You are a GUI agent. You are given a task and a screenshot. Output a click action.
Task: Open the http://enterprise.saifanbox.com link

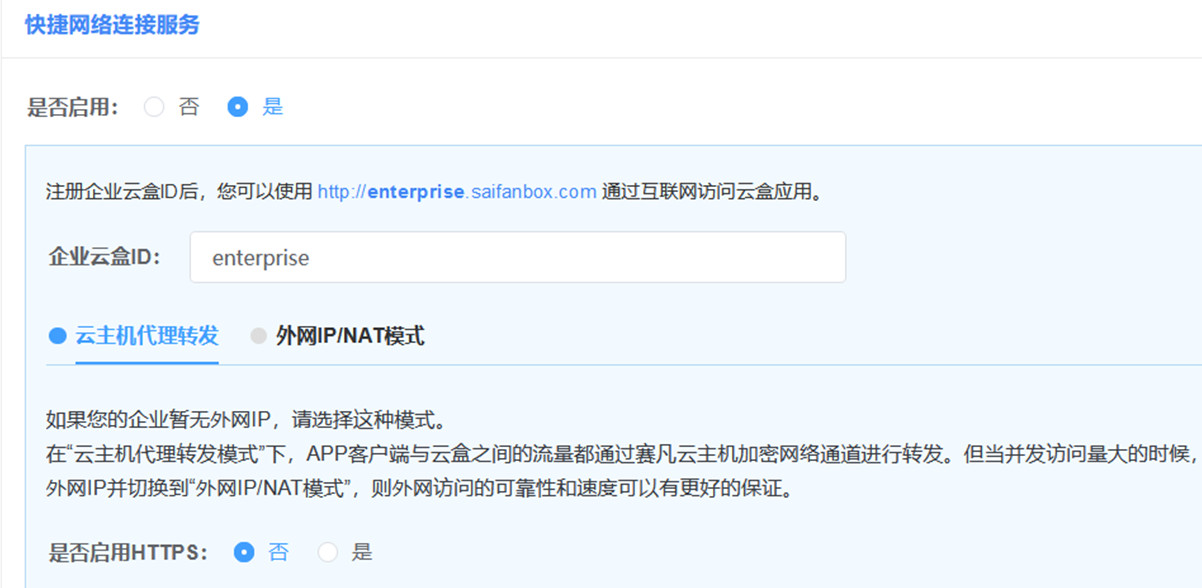[x=457, y=192]
